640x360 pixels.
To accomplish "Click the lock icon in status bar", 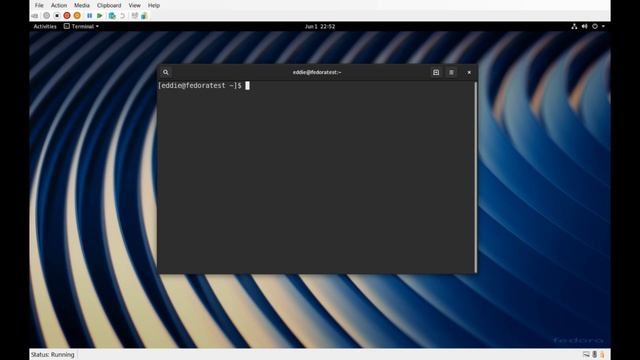I will pos(602,354).
